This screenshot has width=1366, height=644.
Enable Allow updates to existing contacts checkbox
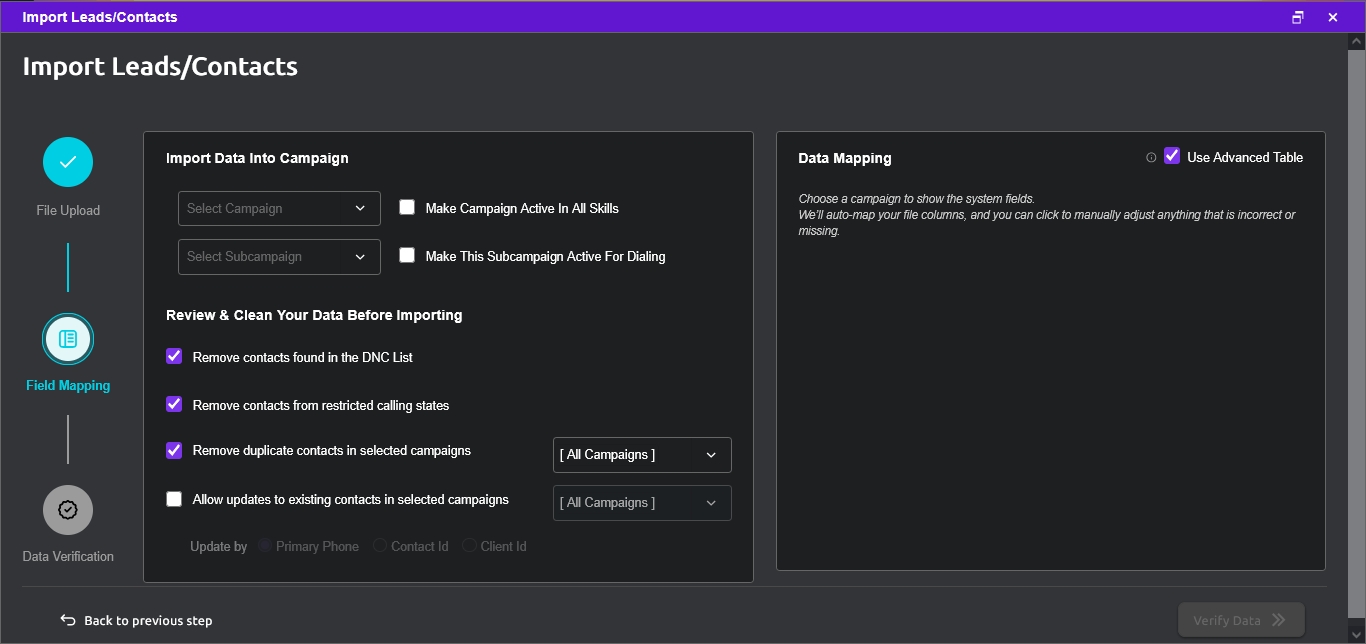point(174,499)
